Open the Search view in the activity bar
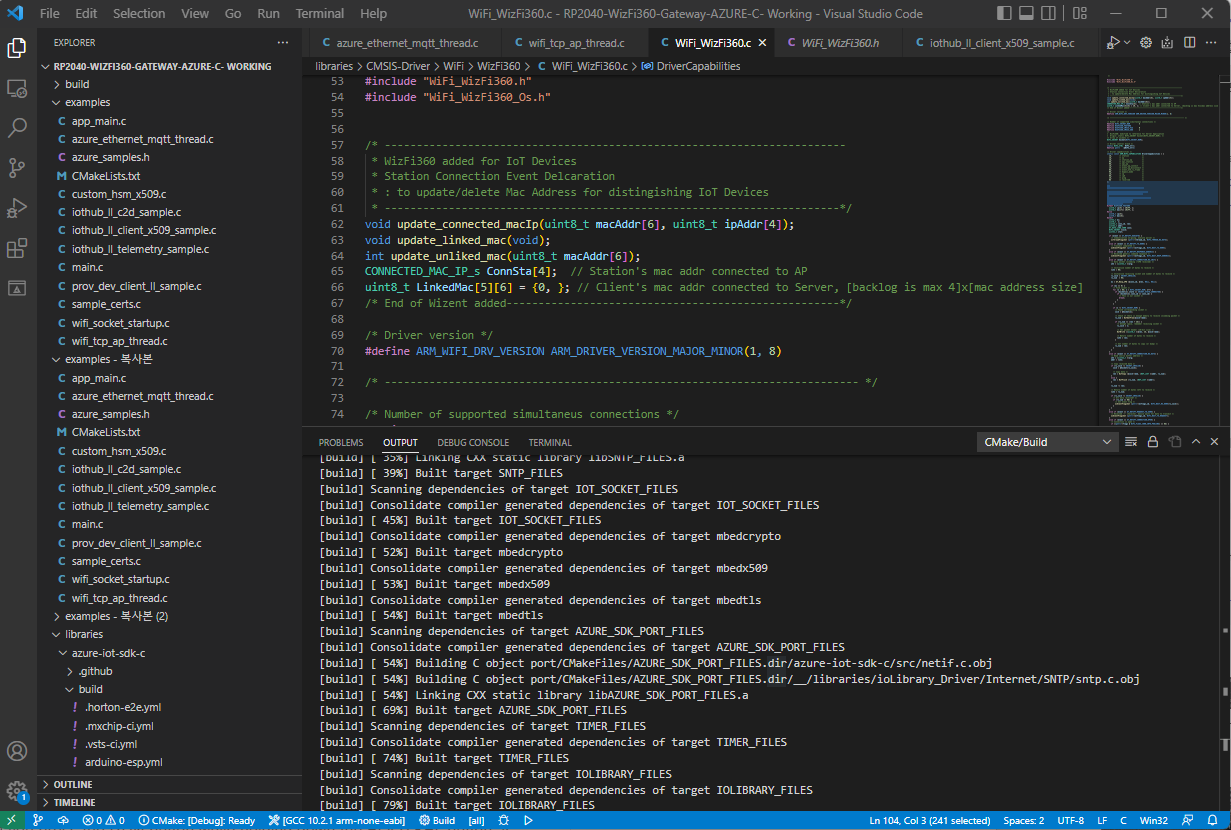The image size is (1231, 830). pos(17,128)
